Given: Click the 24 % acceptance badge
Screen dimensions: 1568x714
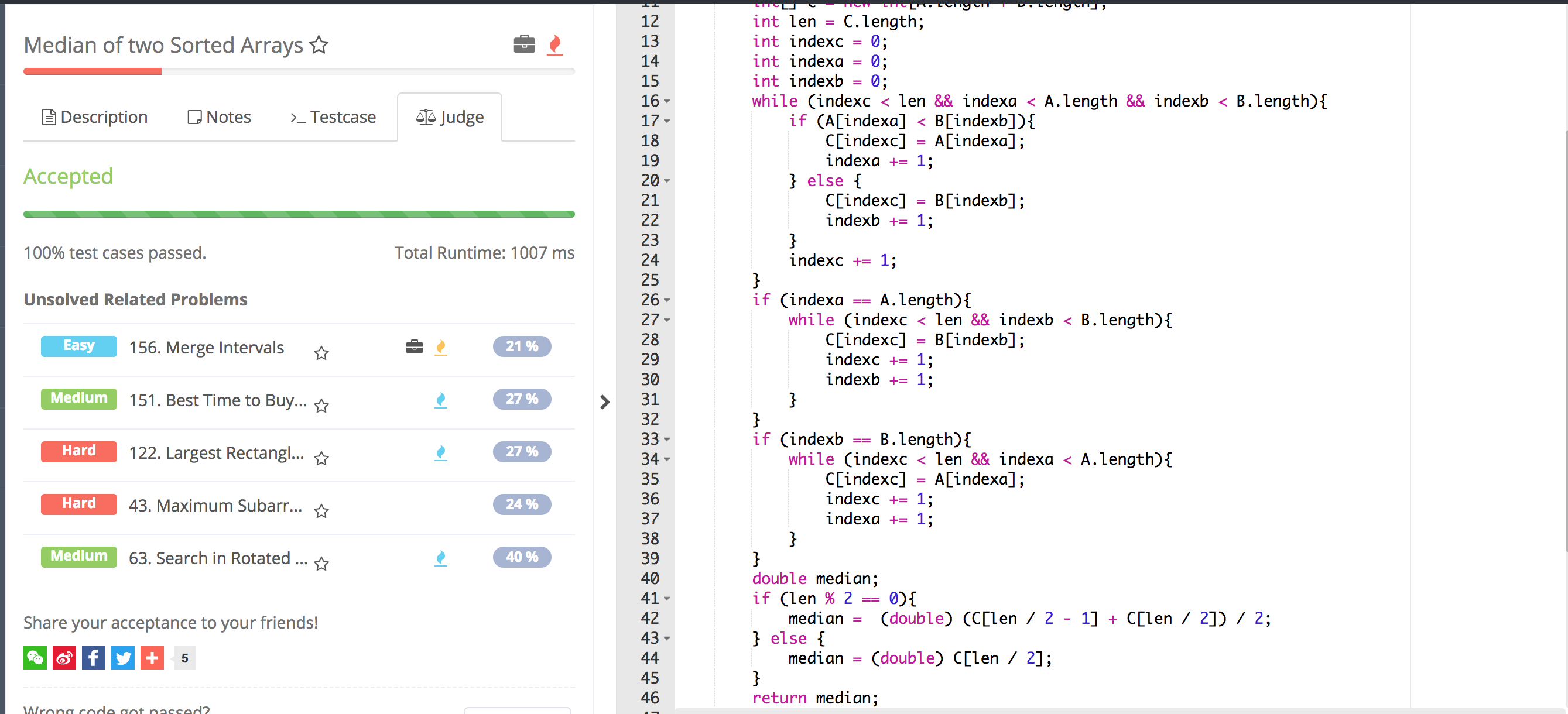Looking at the screenshot, I should pyautogui.click(x=522, y=504).
